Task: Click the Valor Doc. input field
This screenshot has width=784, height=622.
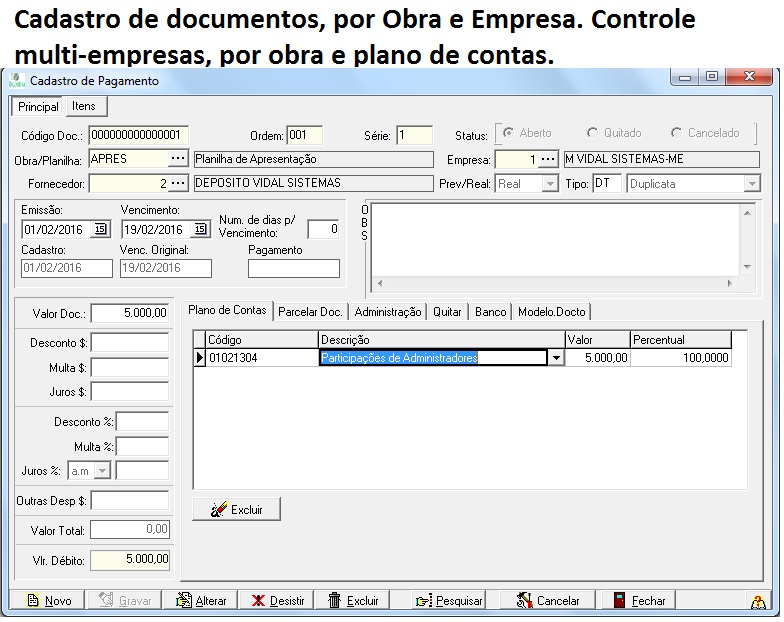Action: [130, 313]
